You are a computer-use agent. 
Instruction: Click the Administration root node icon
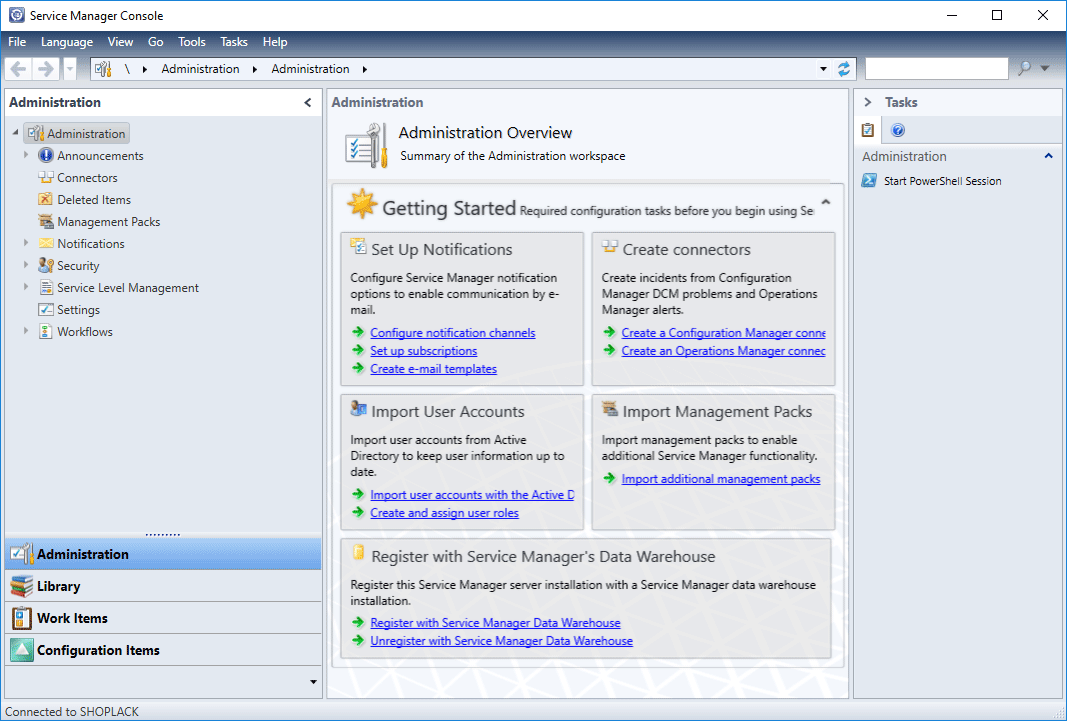click(36, 133)
